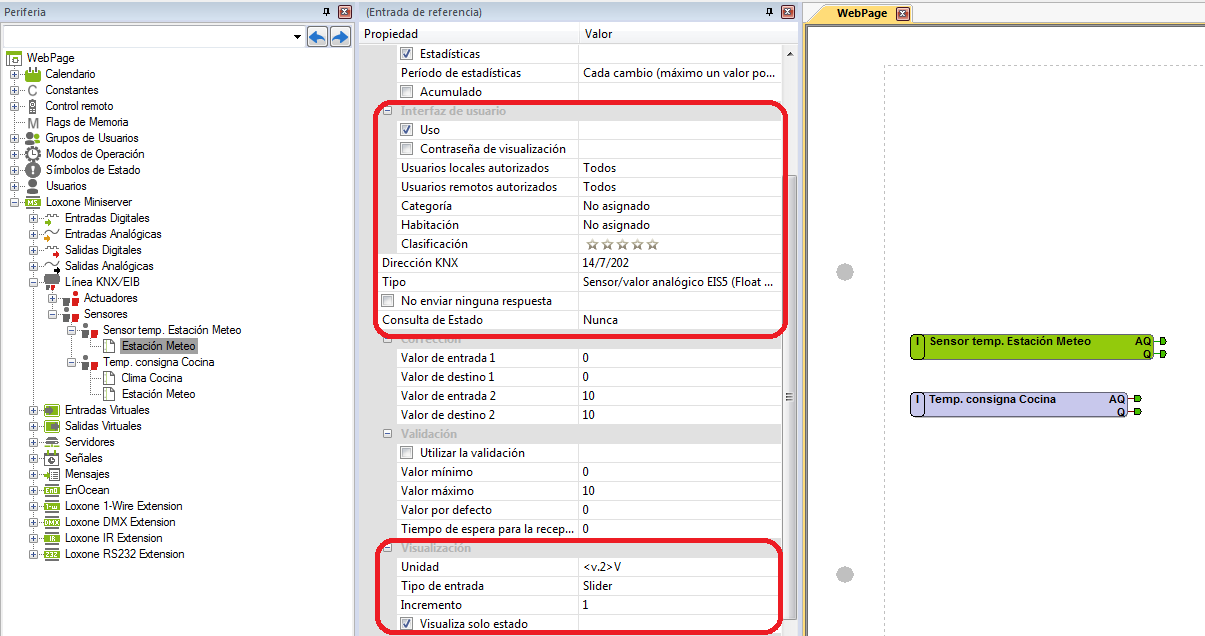This screenshot has height=636, width=1205.
Task: Click the Línea KNX/EIB icon
Action: click(53, 282)
